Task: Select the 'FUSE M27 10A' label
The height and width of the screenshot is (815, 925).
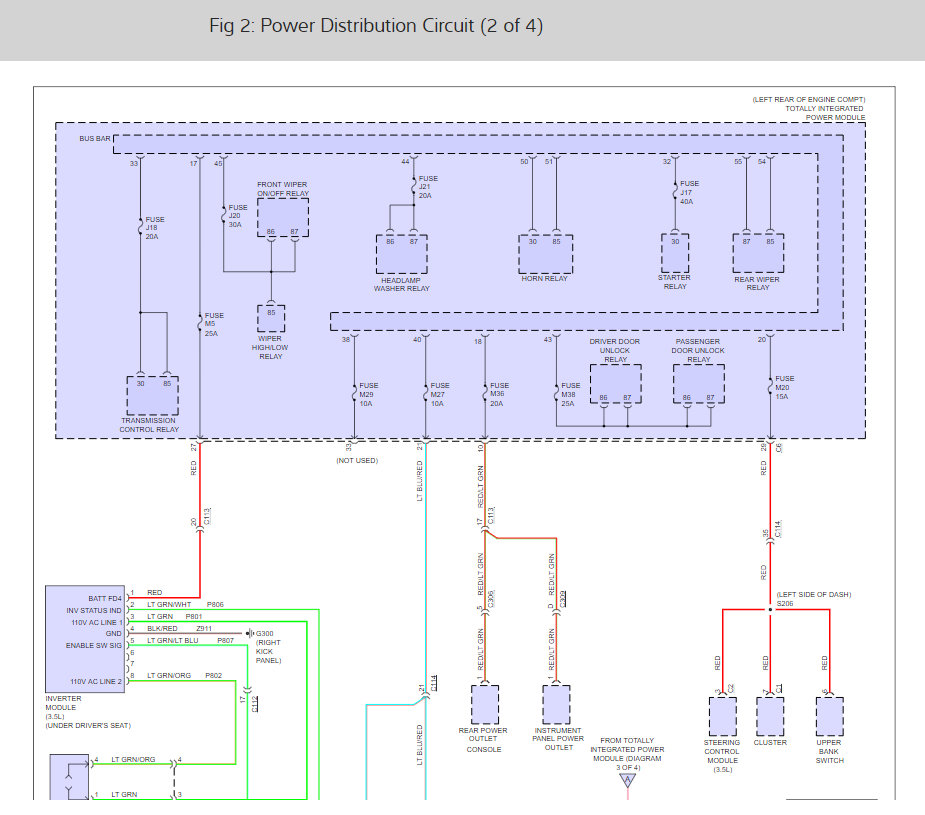Action: tap(439, 395)
